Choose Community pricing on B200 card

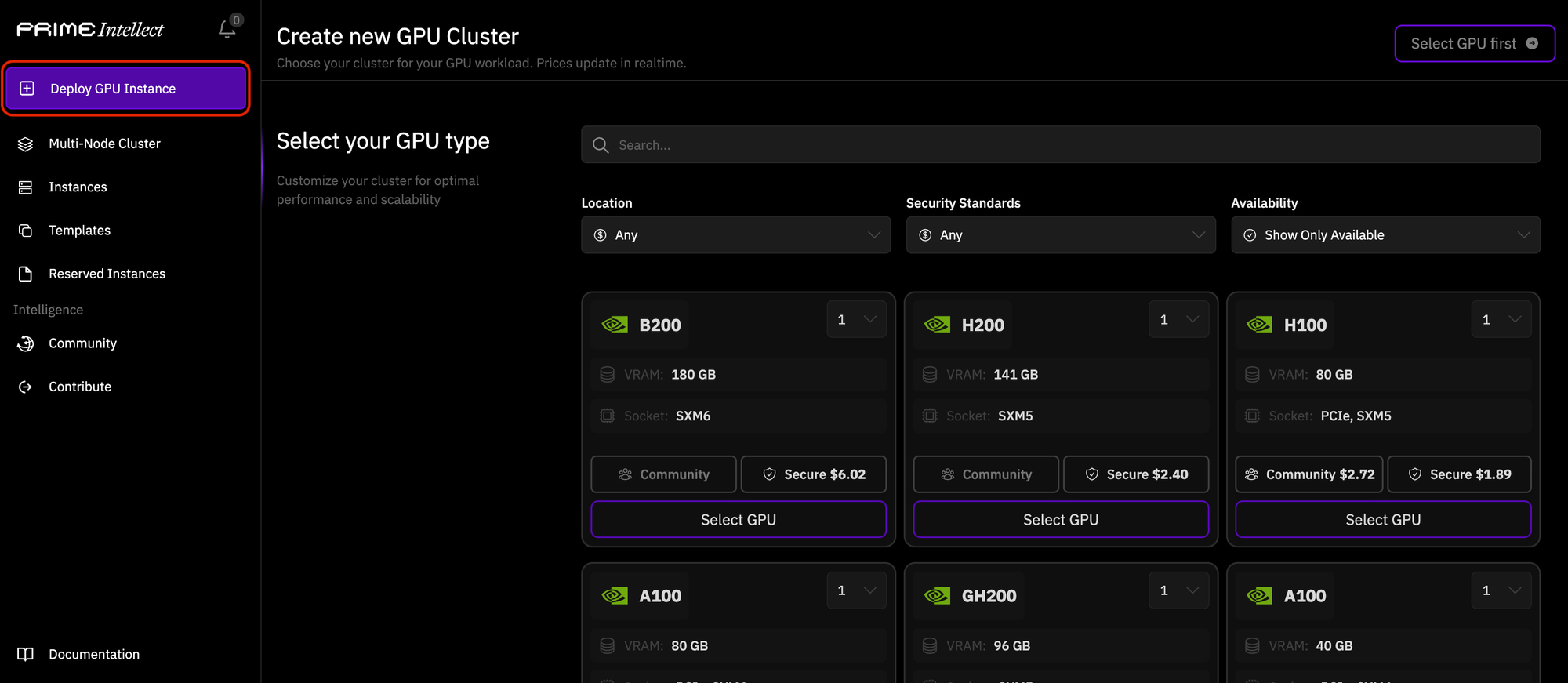(663, 474)
